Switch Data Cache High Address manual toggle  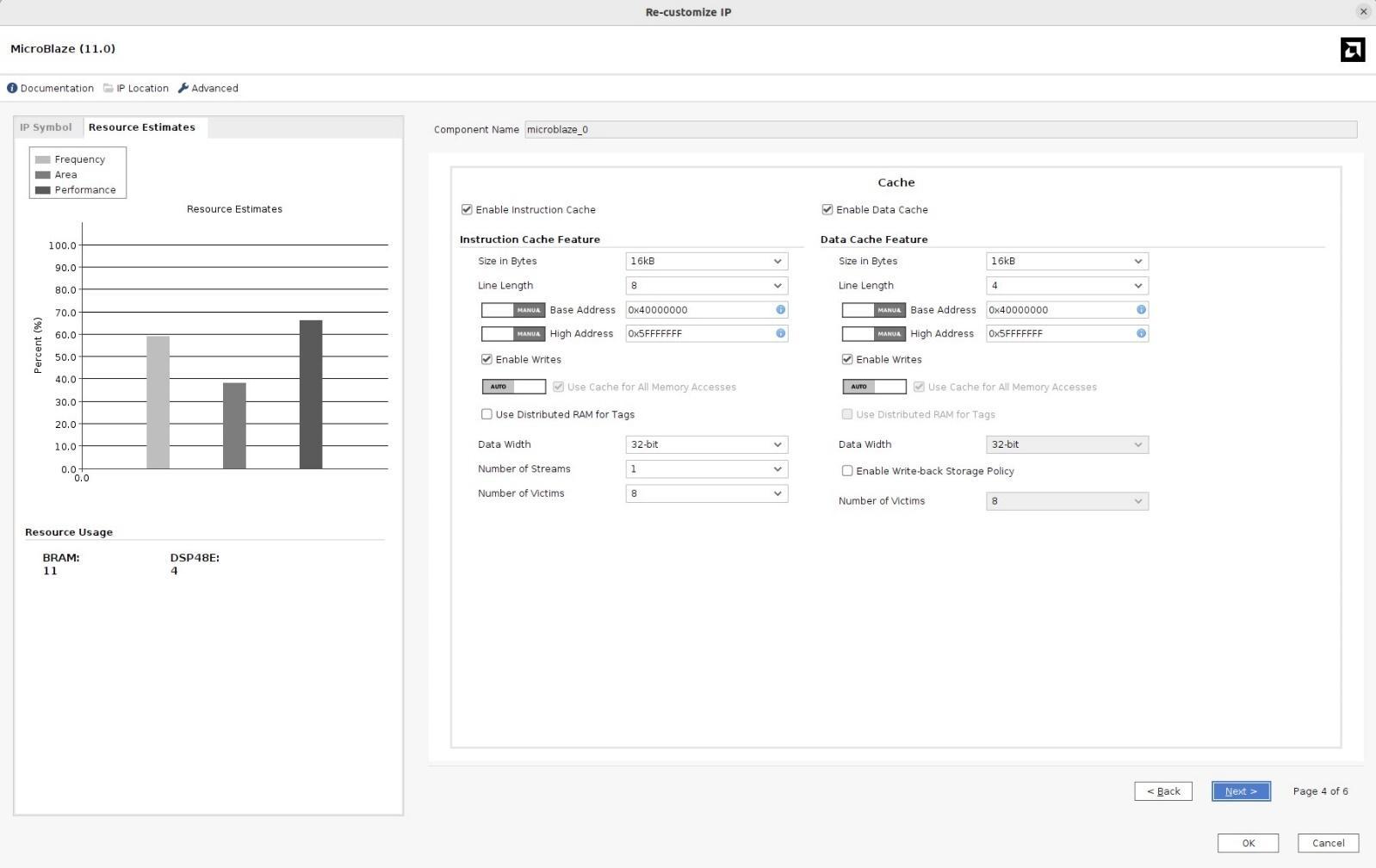click(874, 334)
